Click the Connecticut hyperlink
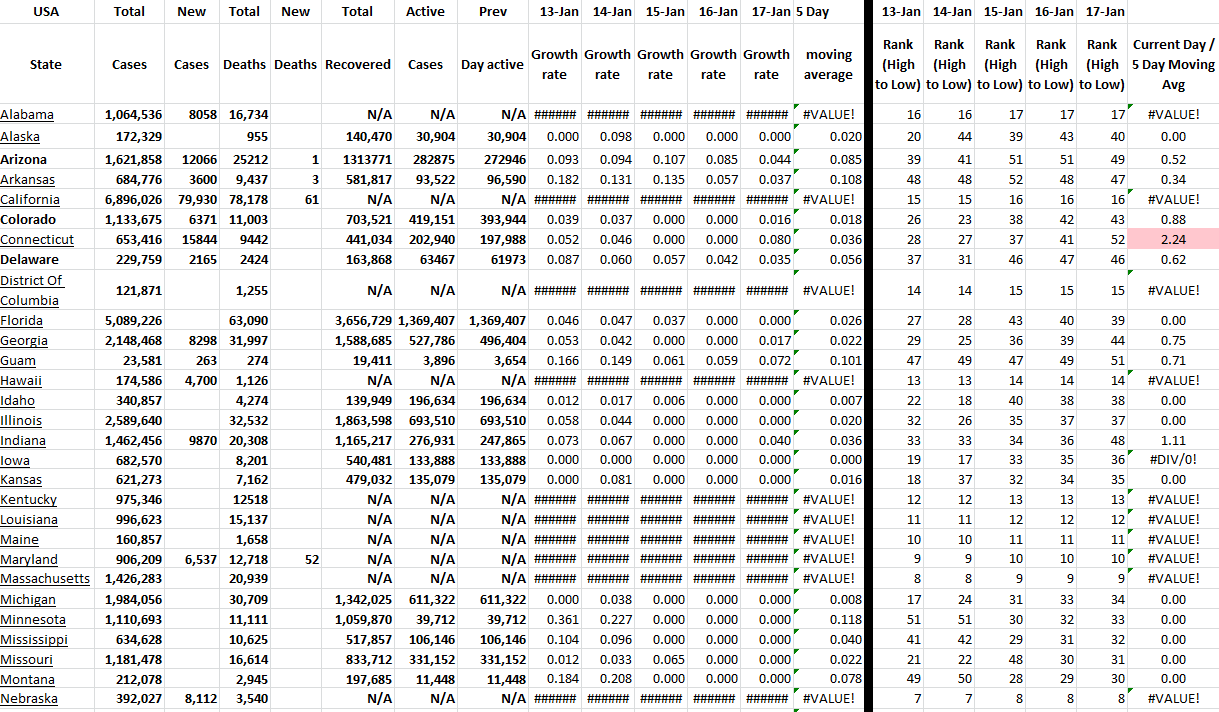The image size is (1219, 712). [x=37, y=240]
